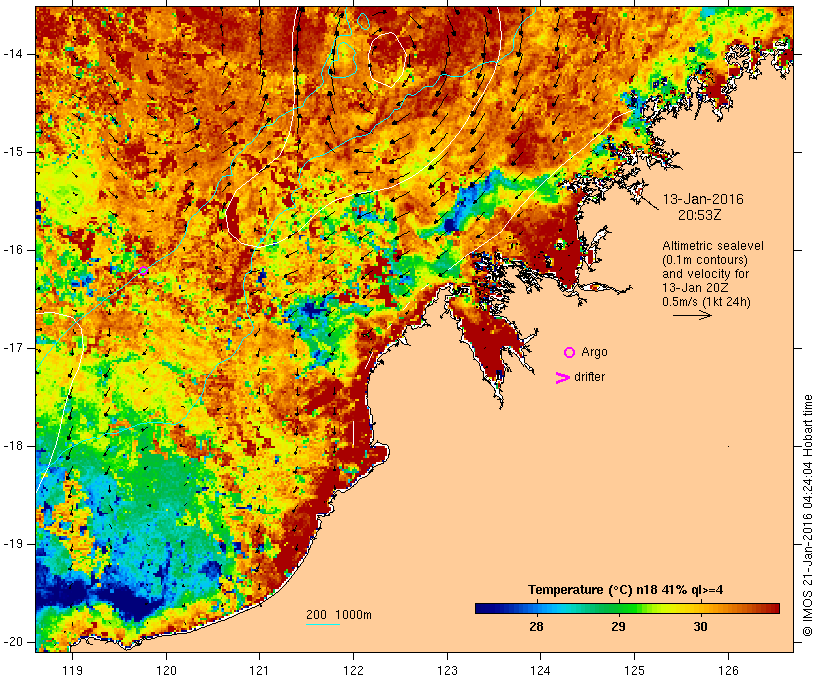The image size is (820, 680).
Task: Click the '(0.1m contours)' caption line
Action: point(704,260)
